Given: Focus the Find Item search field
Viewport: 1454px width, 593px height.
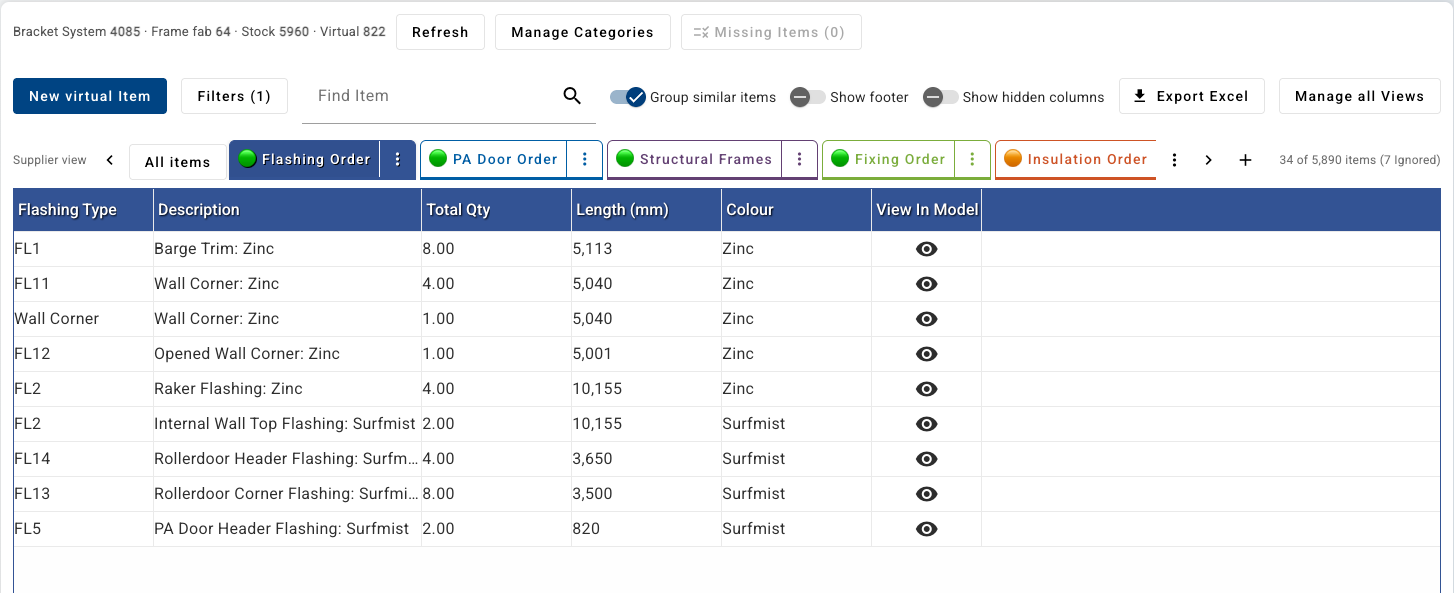Looking at the screenshot, I should (432, 96).
